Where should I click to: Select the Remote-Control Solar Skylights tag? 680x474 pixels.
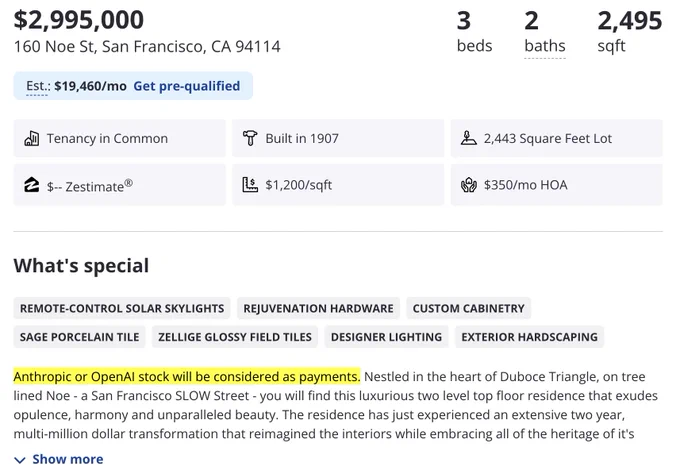click(122, 308)
